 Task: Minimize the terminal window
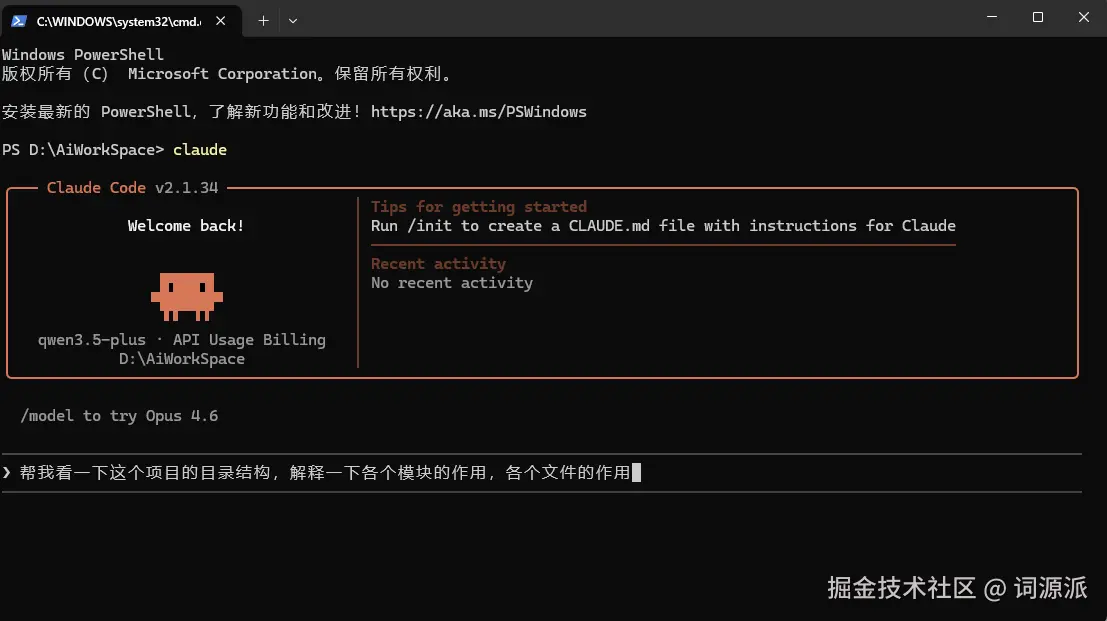coord(992,17)
